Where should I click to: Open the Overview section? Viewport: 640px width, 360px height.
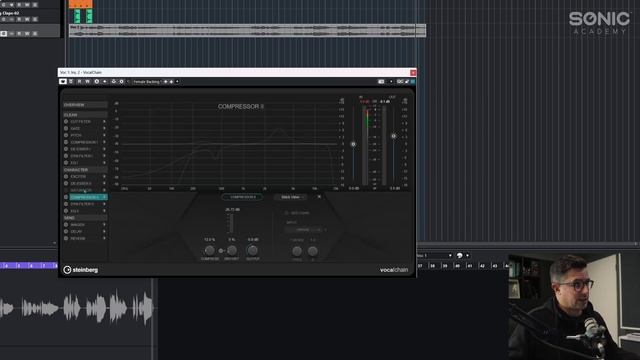(85, 105)
